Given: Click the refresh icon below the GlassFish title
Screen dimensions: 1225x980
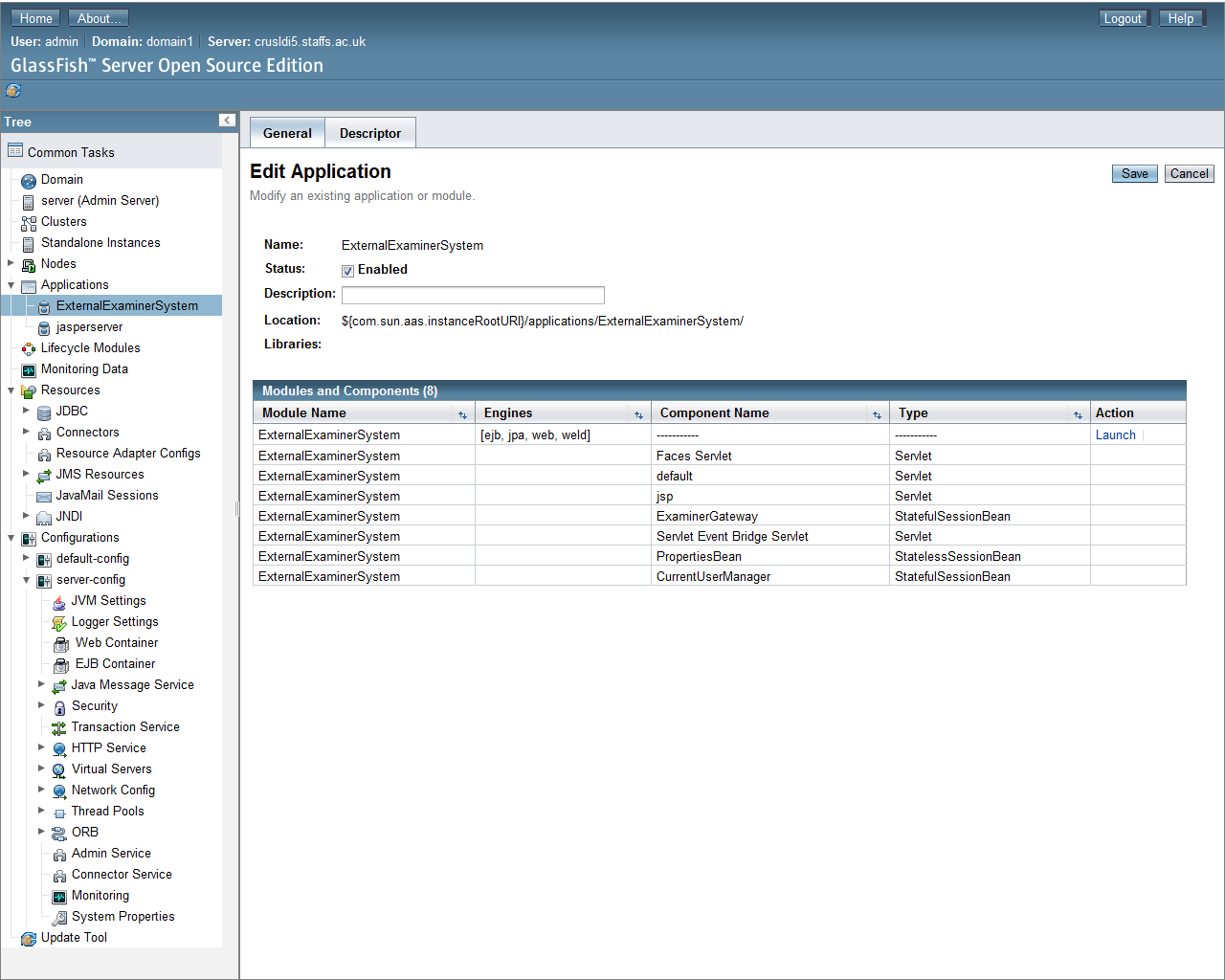Looking at the screenshot, I should 13,91.
